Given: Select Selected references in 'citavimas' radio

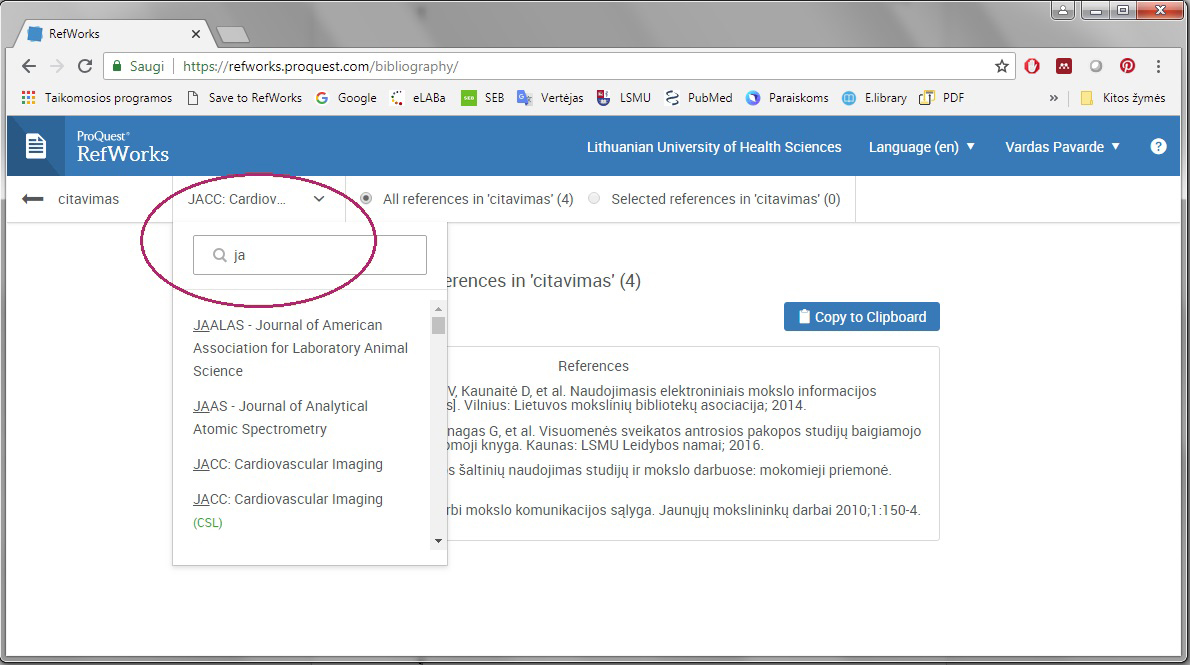Looking at the screenshot, I should 594,199.
